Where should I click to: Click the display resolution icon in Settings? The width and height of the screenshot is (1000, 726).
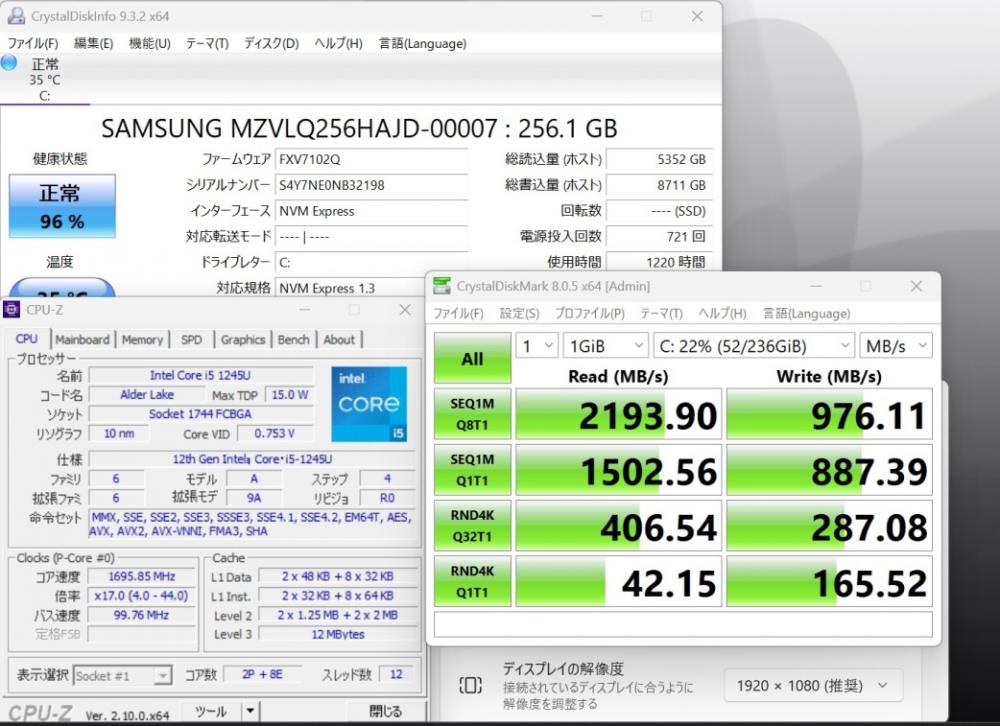(470, 686)
